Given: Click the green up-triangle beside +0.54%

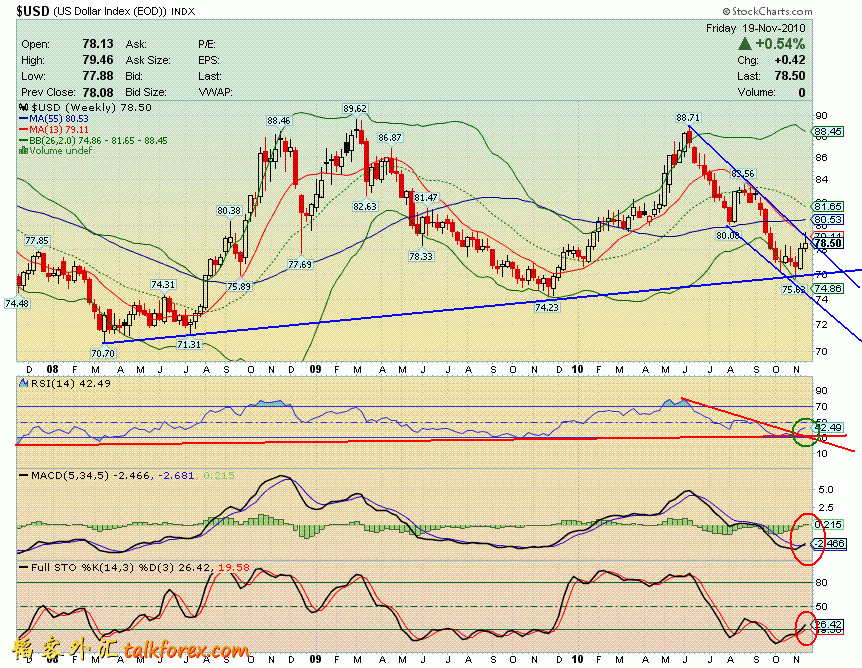Looking at the screenshot, I should [745, 44].
